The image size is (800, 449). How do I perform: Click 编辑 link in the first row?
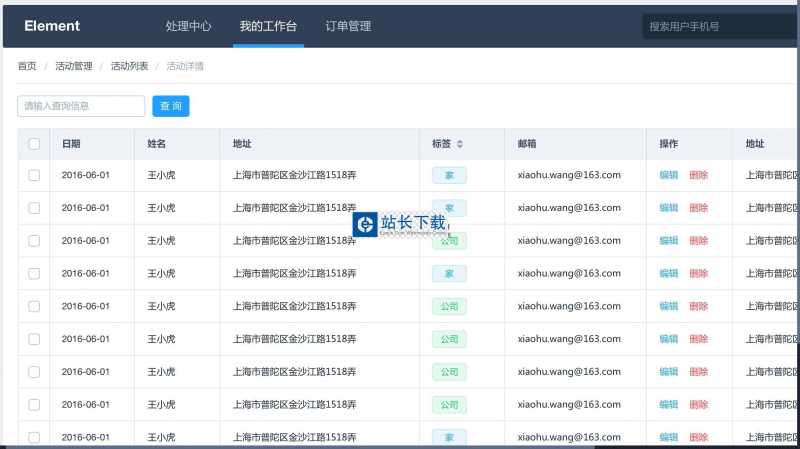coord(668,175)
